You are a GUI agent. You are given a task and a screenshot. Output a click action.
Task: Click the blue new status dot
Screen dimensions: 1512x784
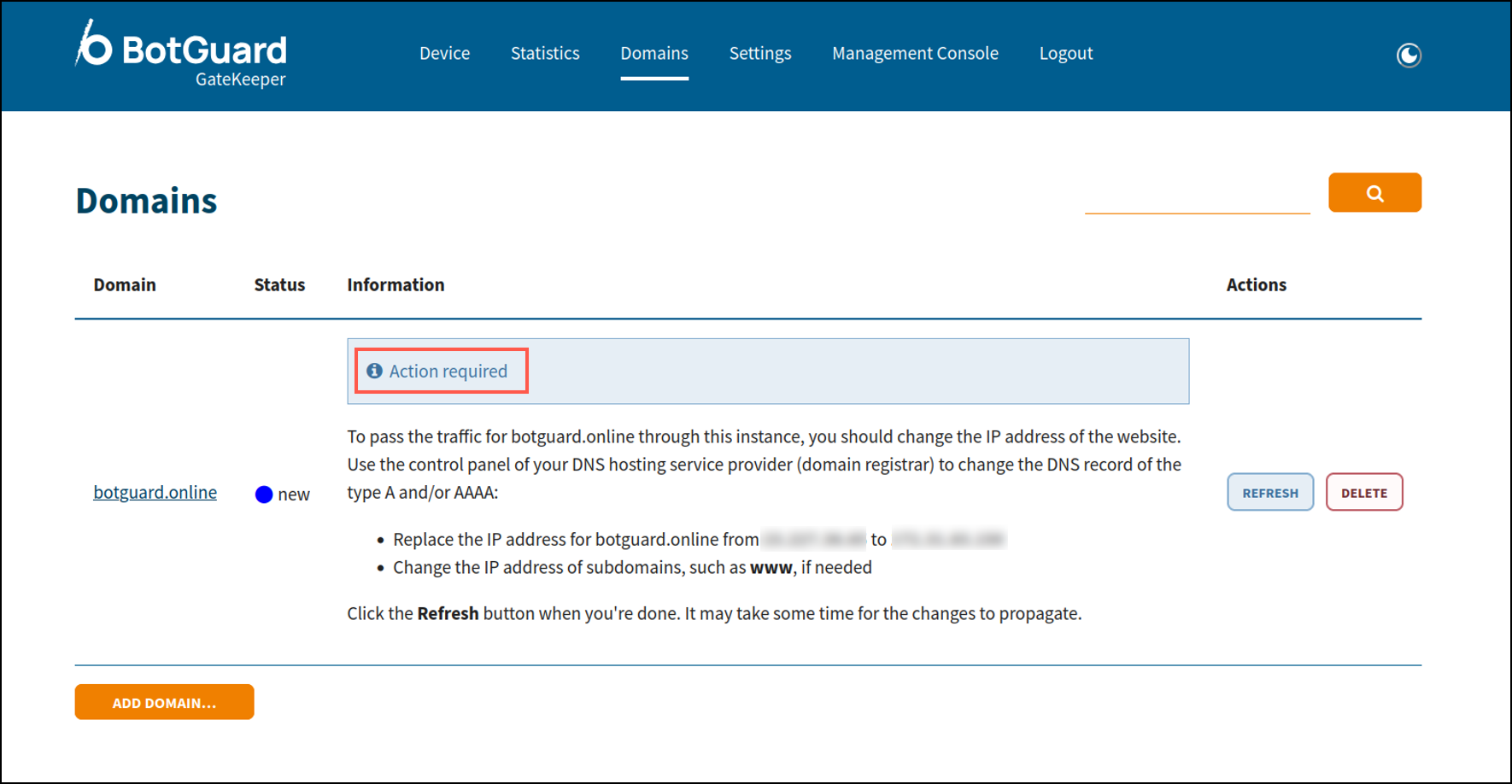pos(264,494)
